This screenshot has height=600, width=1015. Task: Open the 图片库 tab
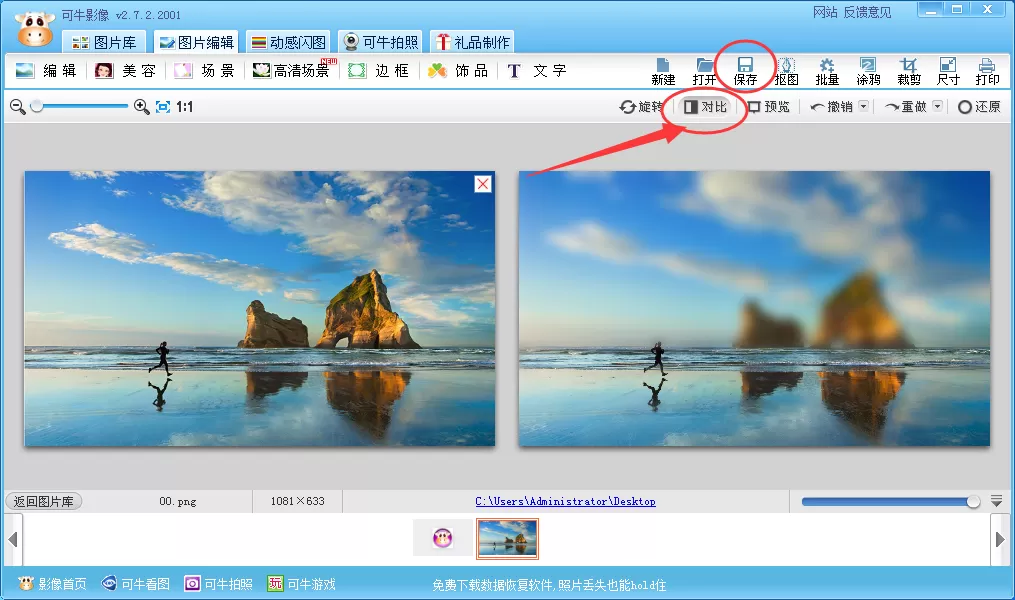pos(105,42)
